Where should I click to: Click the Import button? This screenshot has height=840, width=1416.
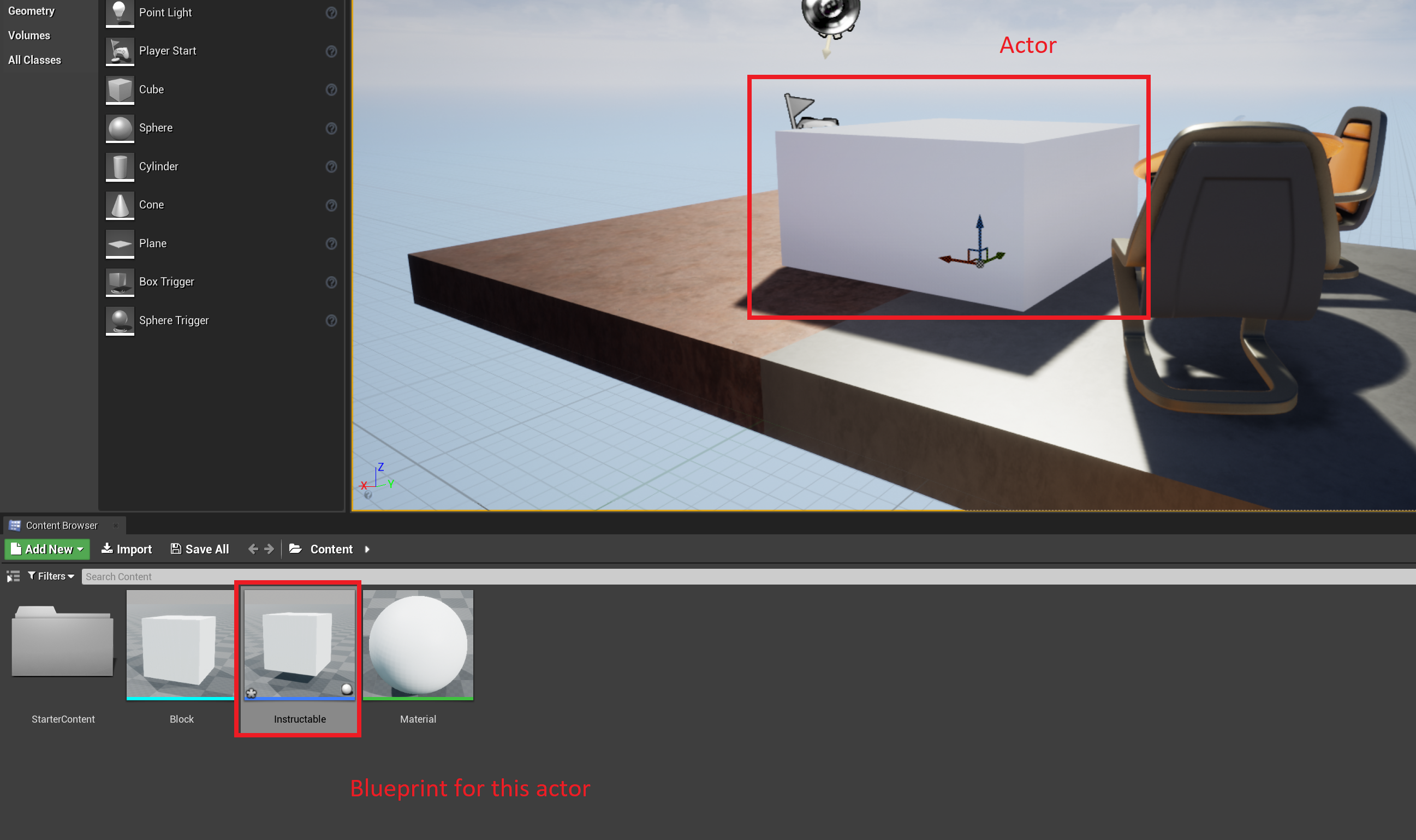coord(126,549)
